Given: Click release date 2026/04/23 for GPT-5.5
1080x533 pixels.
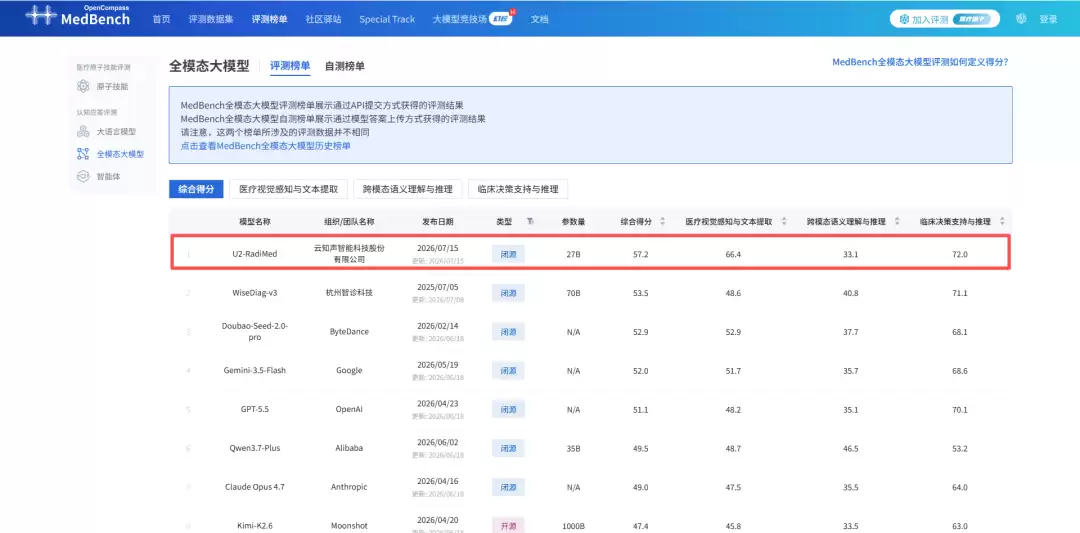Looking at the screenshot, I should point(438,404).
